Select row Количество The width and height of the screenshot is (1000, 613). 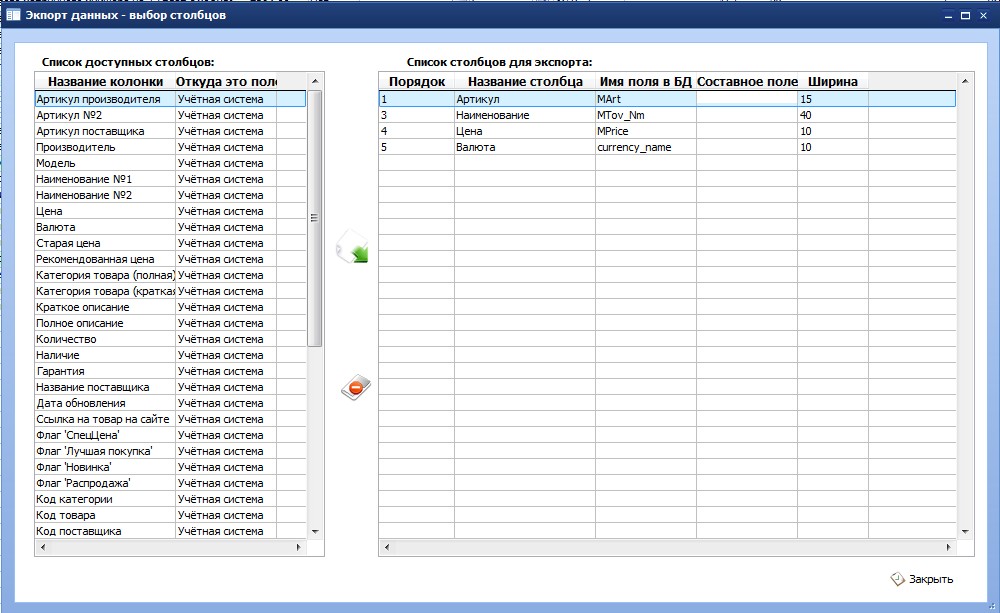tap(170, 339)
